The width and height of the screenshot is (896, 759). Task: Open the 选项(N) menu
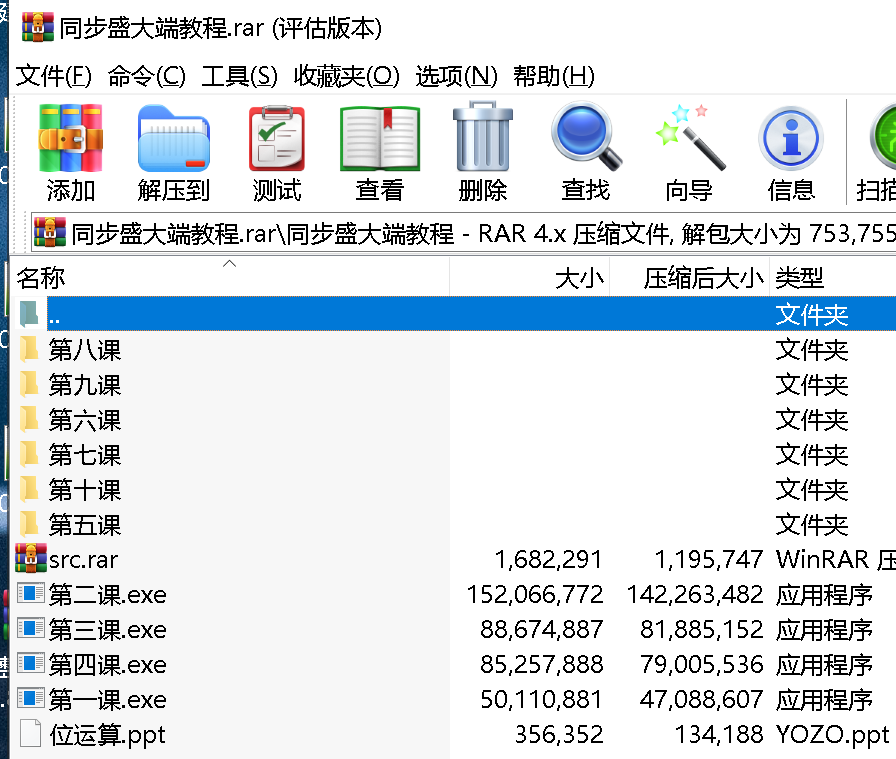pos(457,76)
